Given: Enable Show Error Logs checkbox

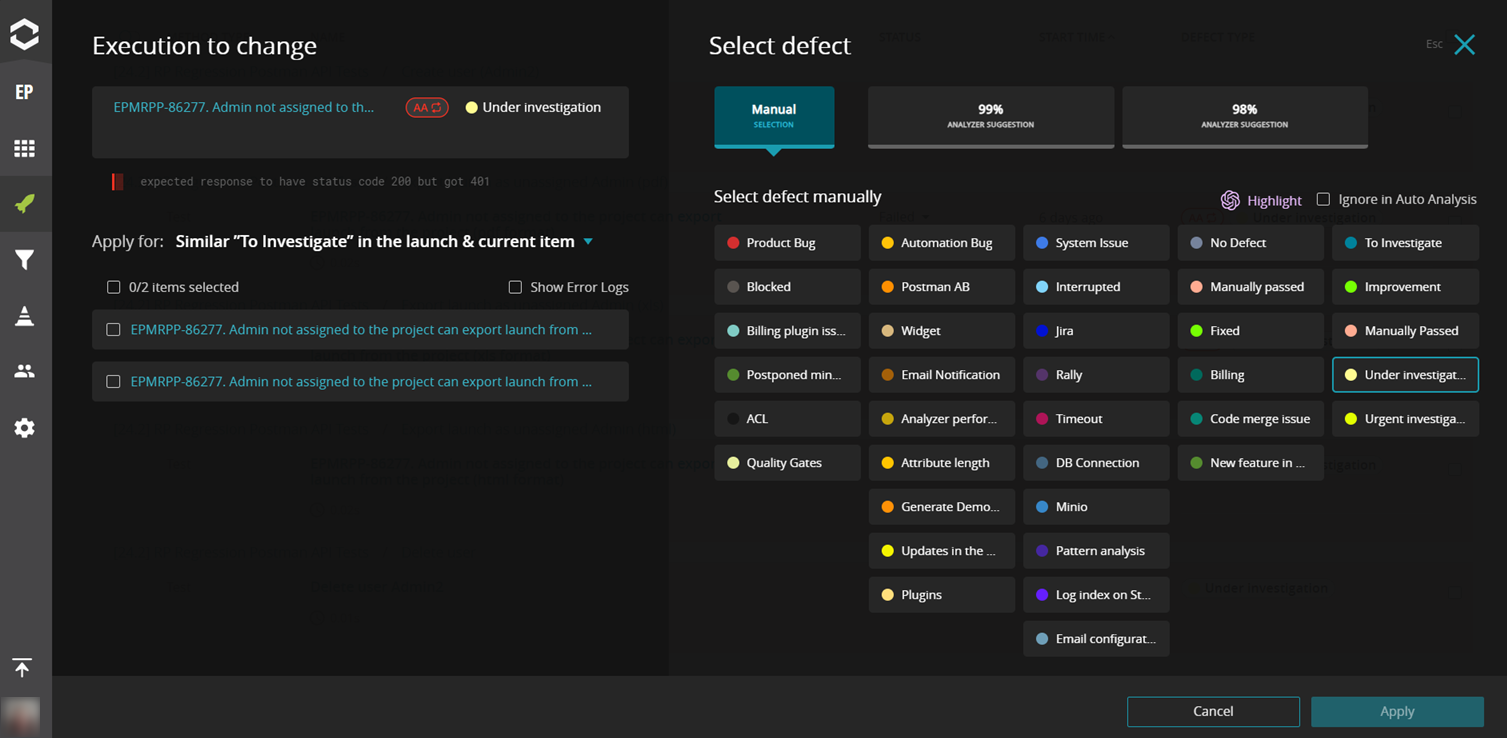Looking at the screenshot, I should [515, 287].
